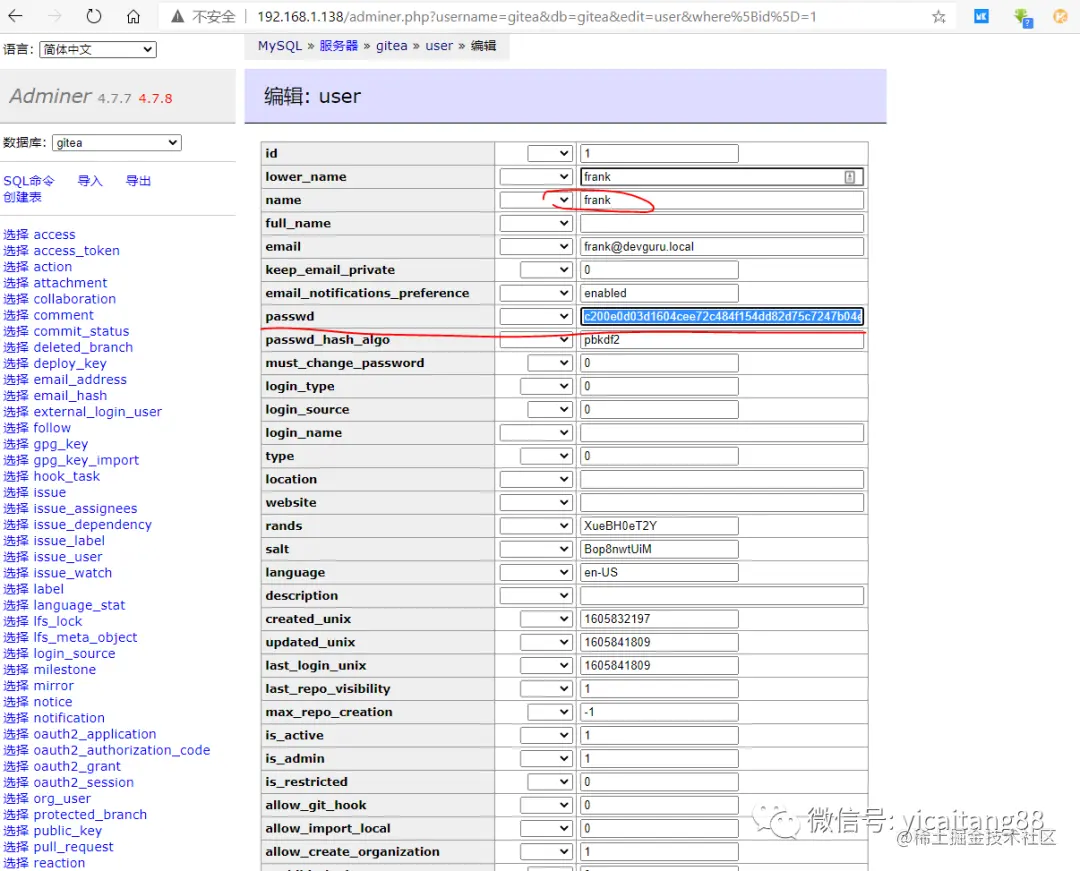Click the is_admin value field

(x=659, y=759)
